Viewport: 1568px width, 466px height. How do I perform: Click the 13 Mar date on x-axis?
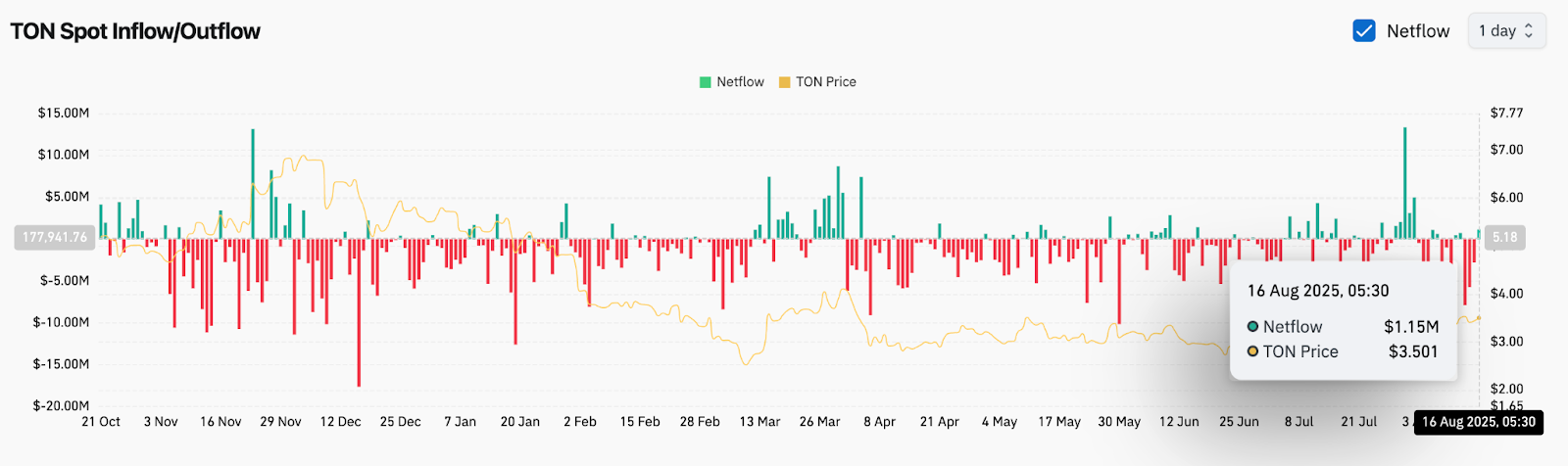click(759, 422)
